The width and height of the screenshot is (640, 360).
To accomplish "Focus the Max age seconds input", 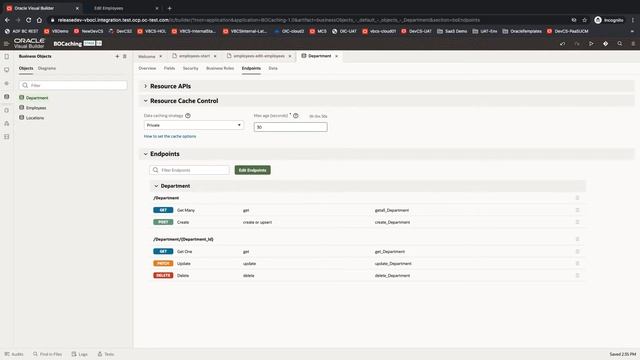I will [x=290, y=127].
